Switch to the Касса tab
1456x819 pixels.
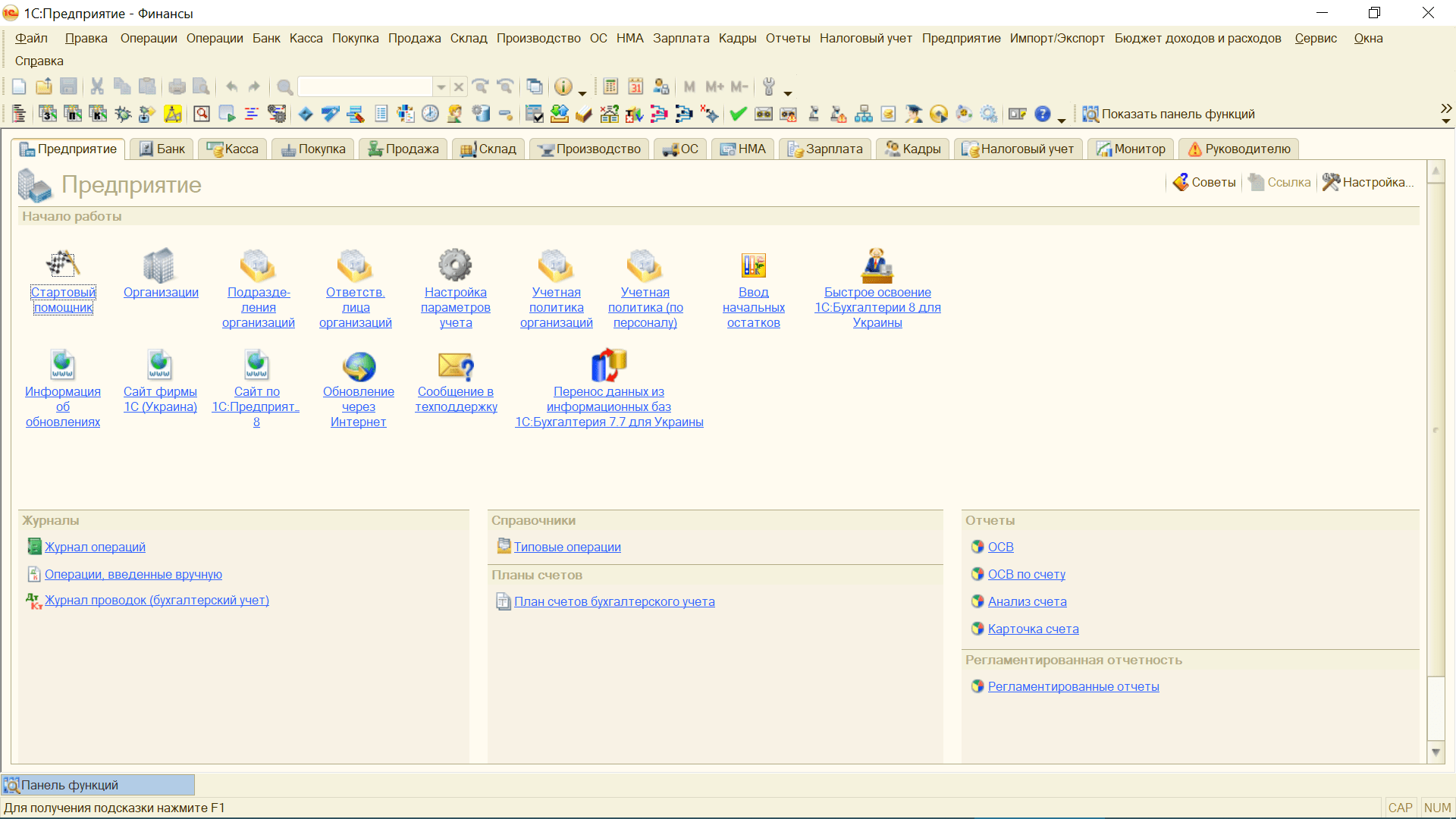[233, 149]
